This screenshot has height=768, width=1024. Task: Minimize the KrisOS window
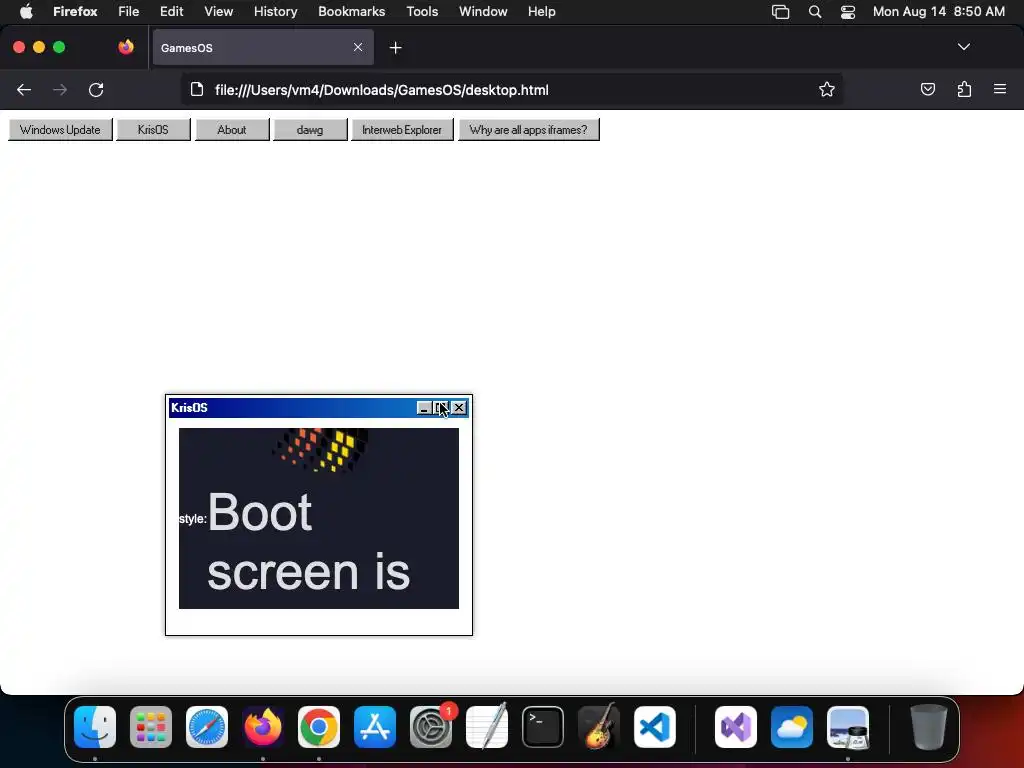point(424,408)
